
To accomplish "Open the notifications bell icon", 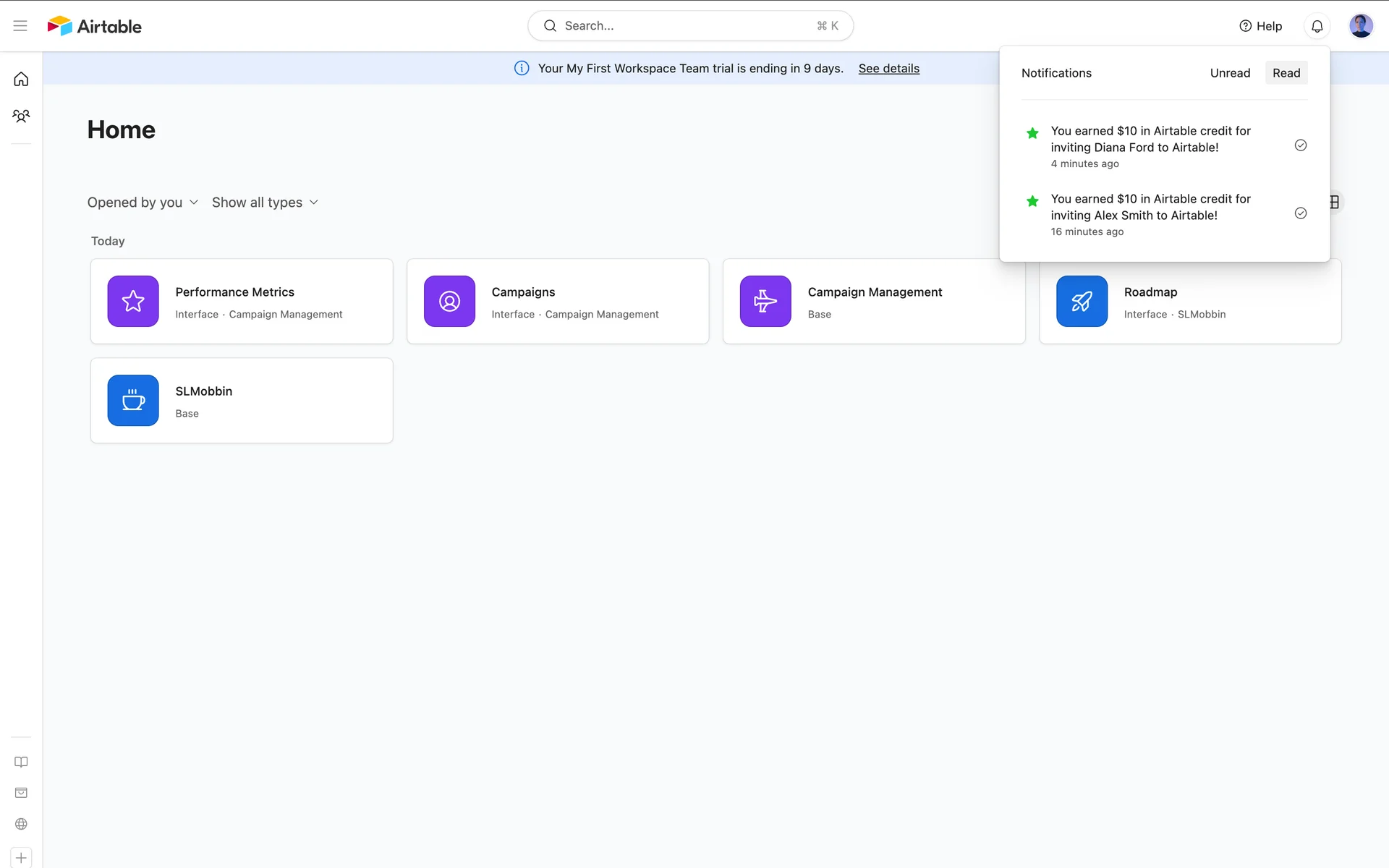I will point(1317,26).
